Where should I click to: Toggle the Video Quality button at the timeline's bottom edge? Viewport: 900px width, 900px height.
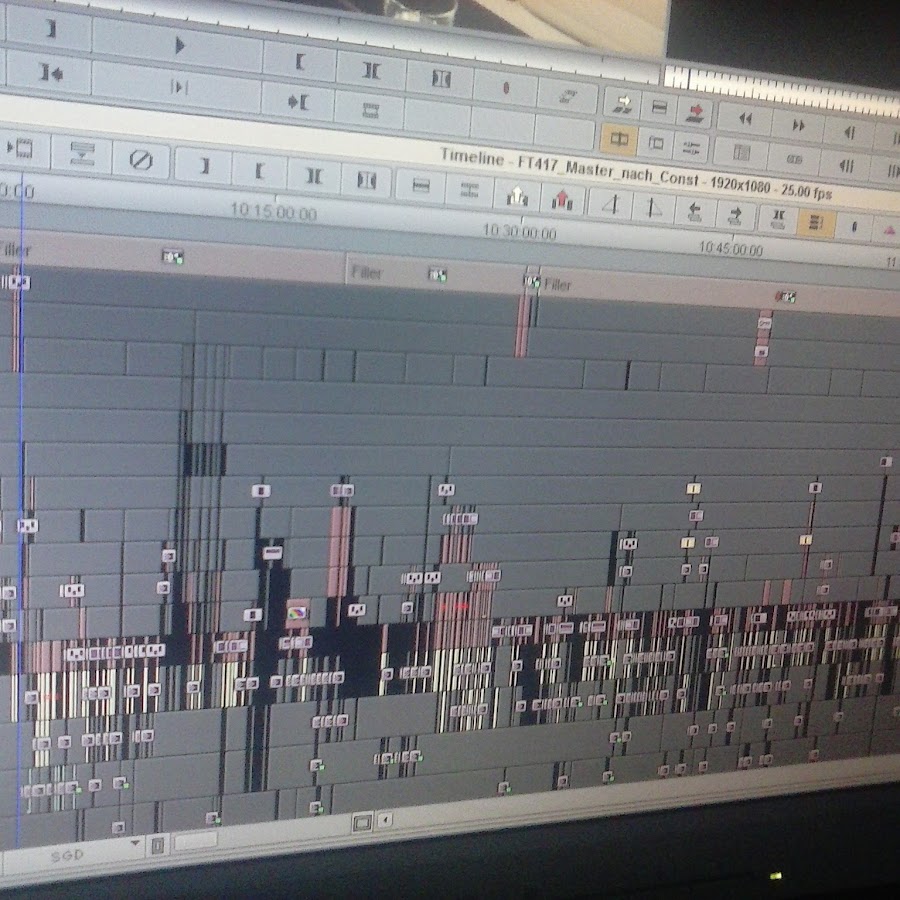pos(362,823)
